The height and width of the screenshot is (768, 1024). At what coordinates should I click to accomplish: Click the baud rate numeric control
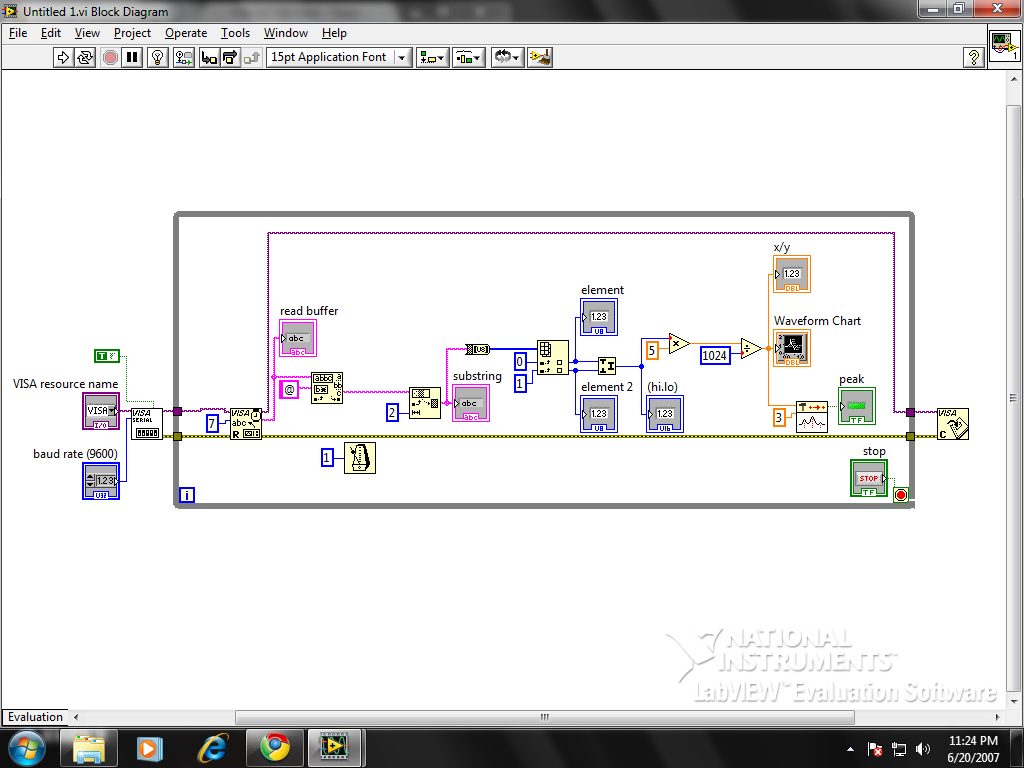coord(101,481)
